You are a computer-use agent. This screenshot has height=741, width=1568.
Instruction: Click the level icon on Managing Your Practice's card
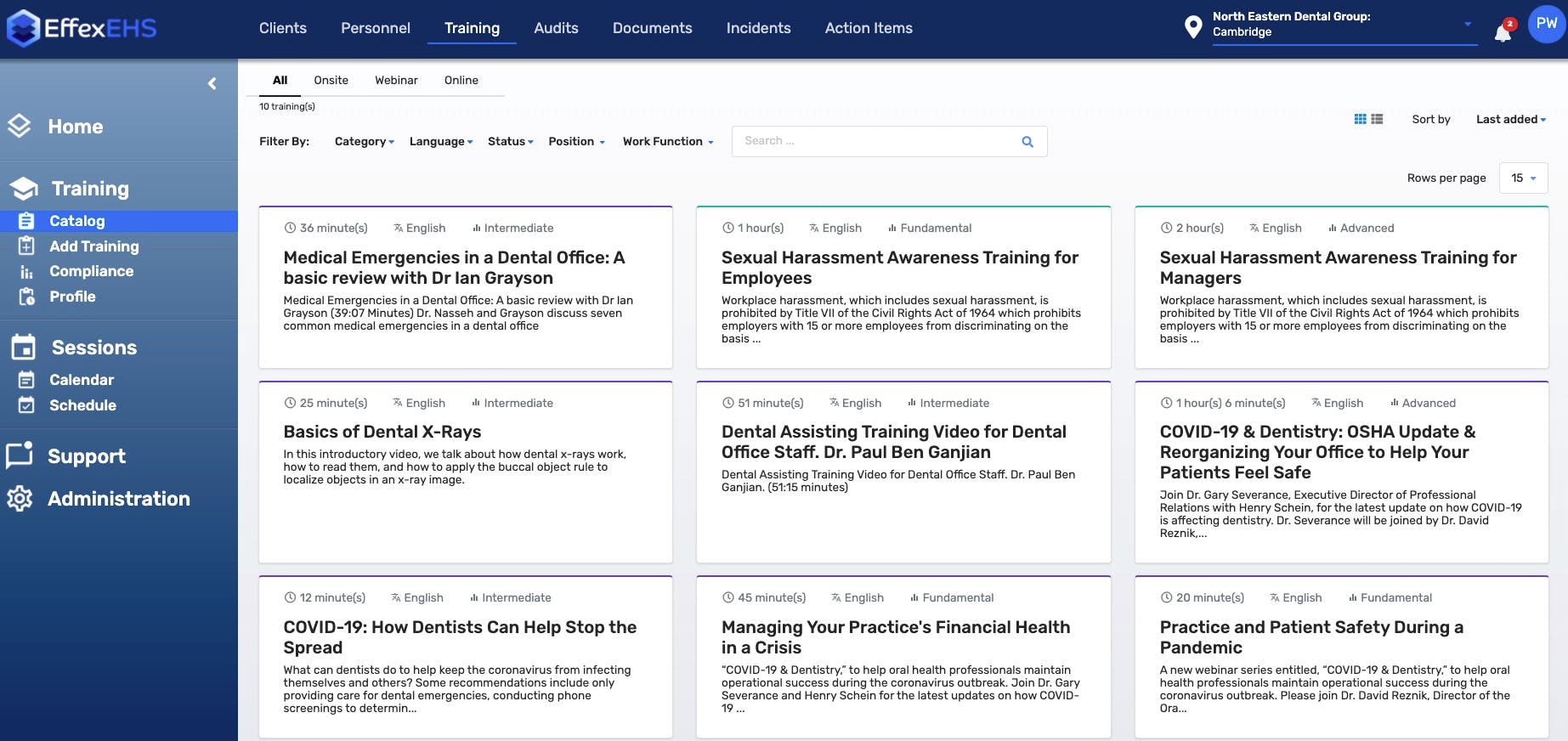tap(914, 597)
